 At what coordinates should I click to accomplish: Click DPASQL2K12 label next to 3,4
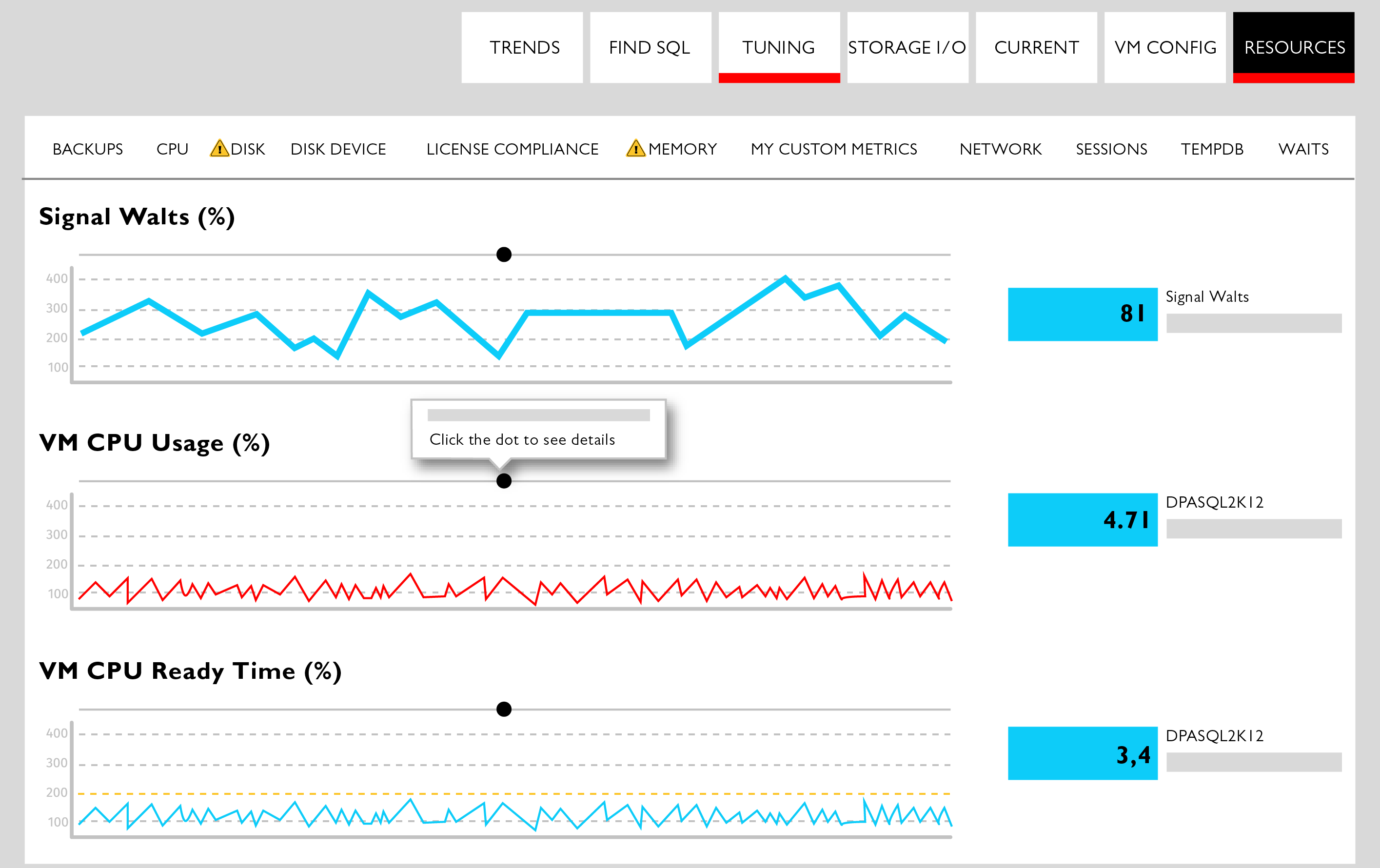pyautogui.click(x=1214, y=736)
